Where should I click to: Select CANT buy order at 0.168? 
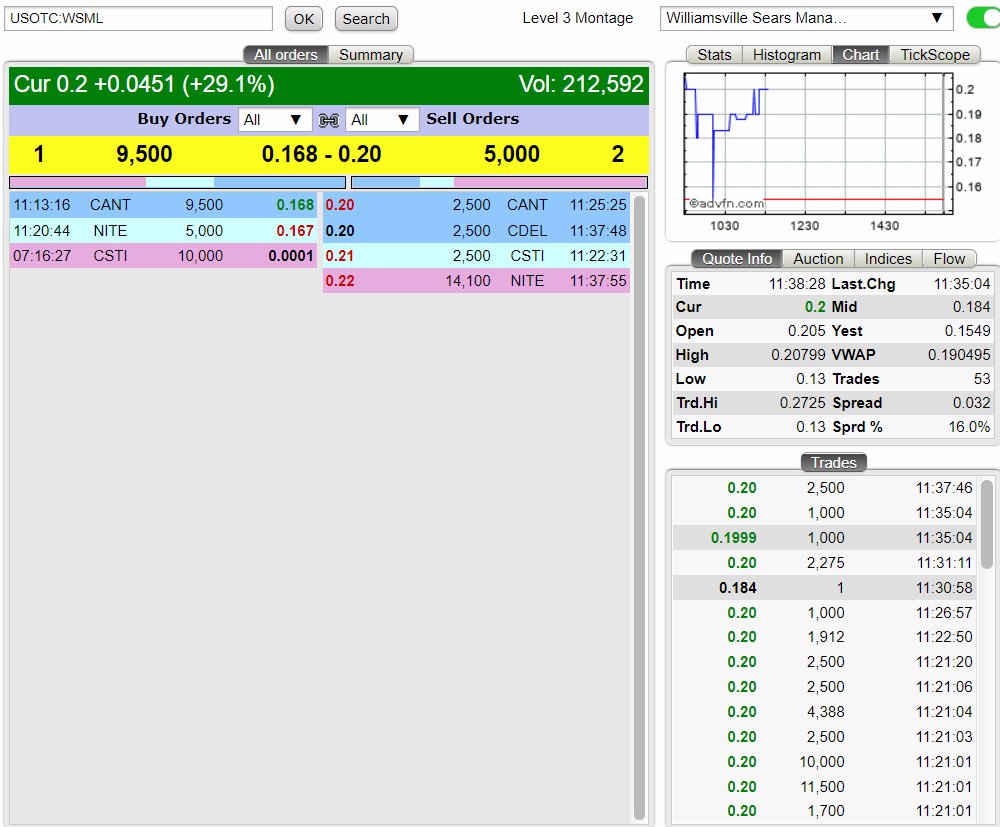tap(163, 205)
